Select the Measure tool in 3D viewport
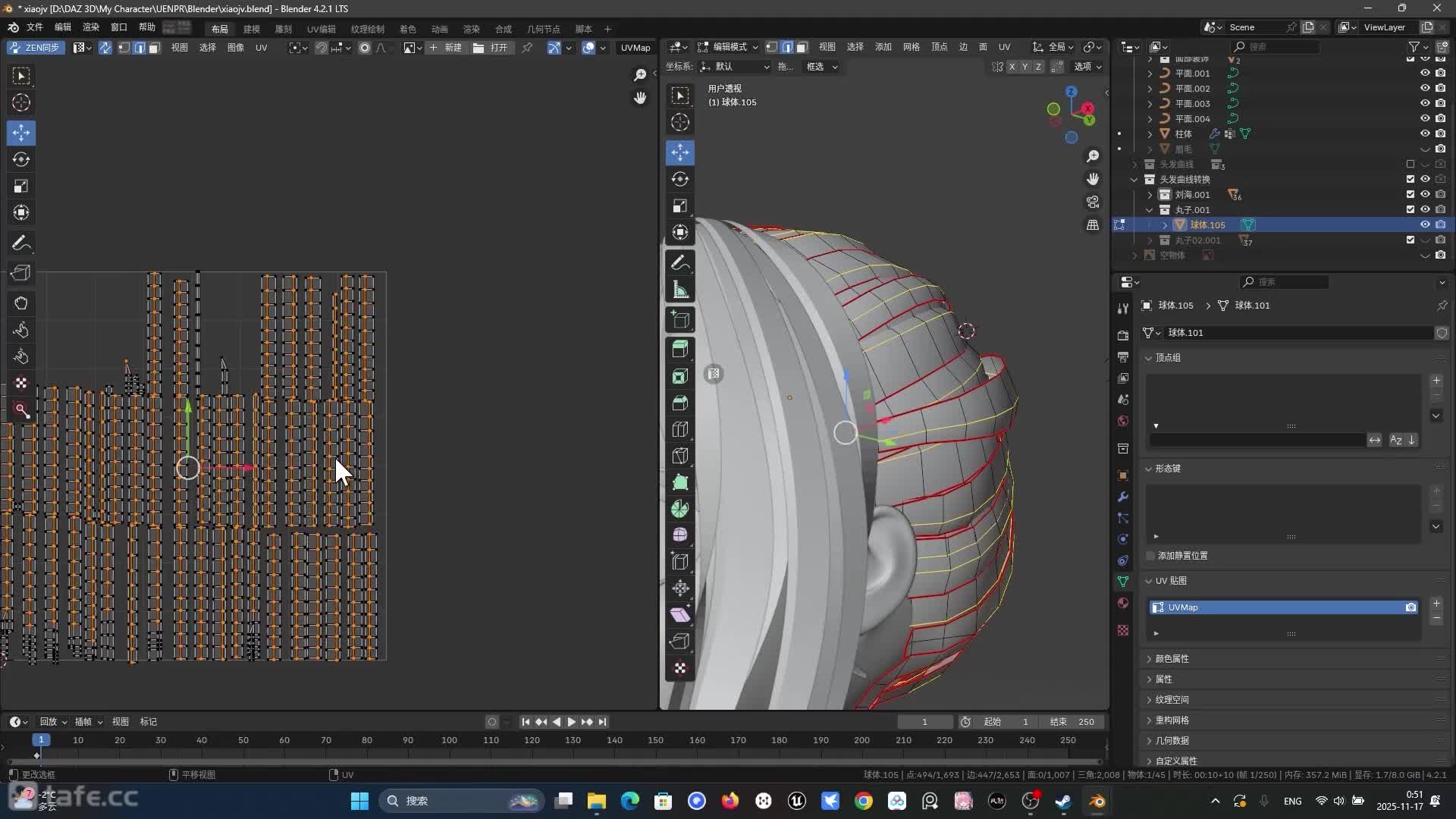1456x819 pixels. click(x=680, y=290)
